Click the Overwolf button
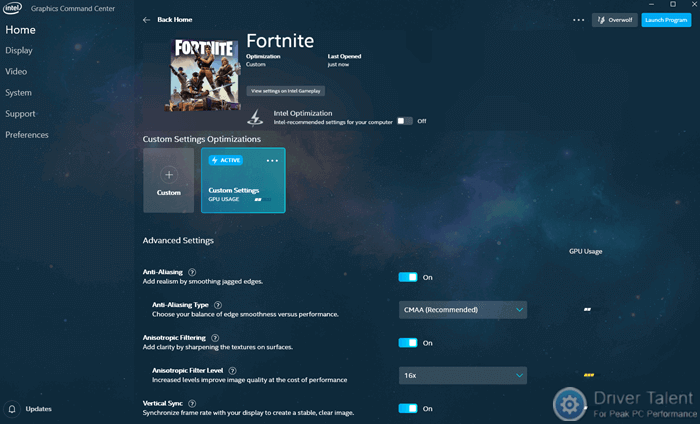Screen dimensions: 700x424 (615, 20)
